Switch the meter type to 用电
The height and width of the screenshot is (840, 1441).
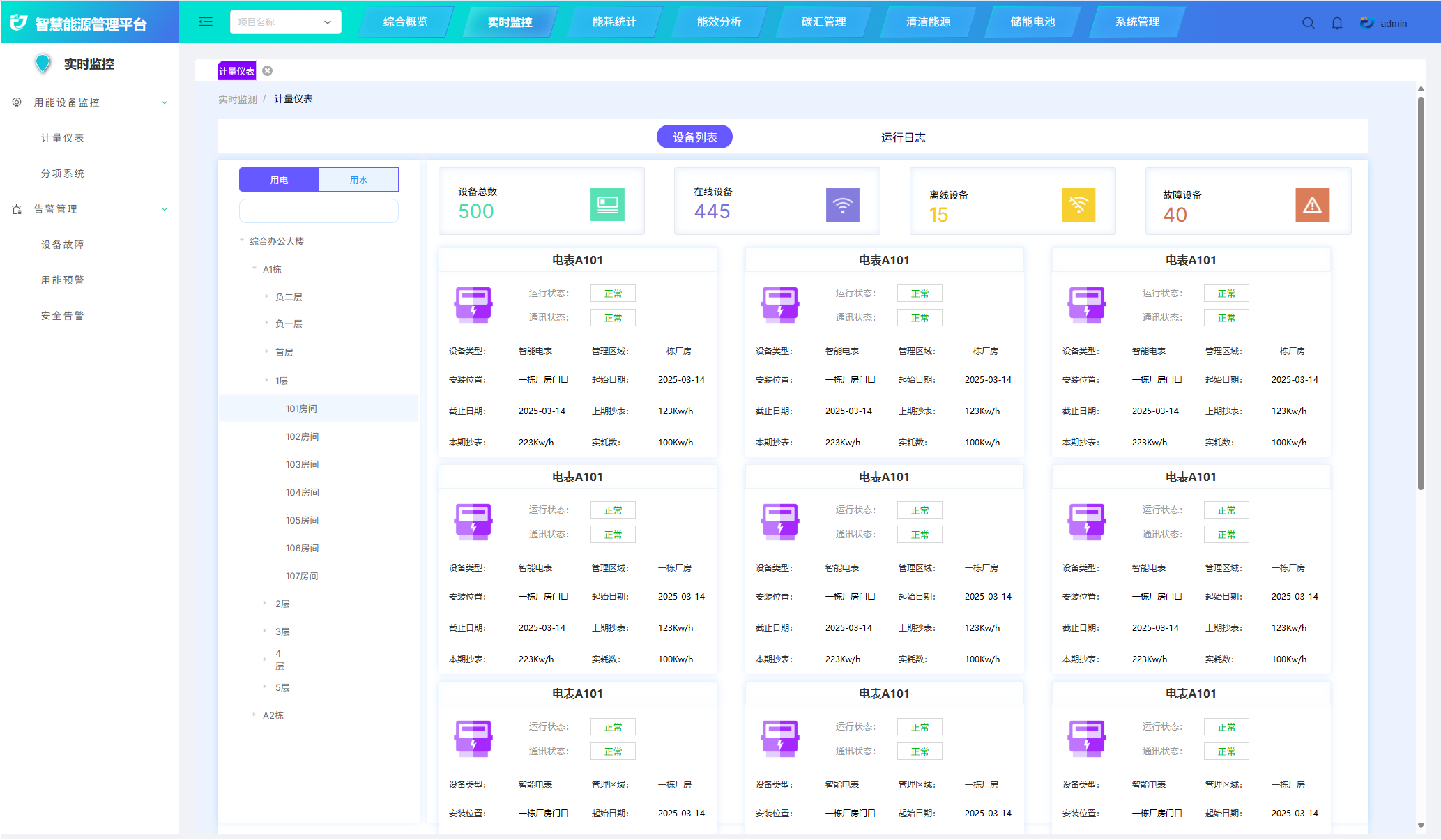pos(279,180)
